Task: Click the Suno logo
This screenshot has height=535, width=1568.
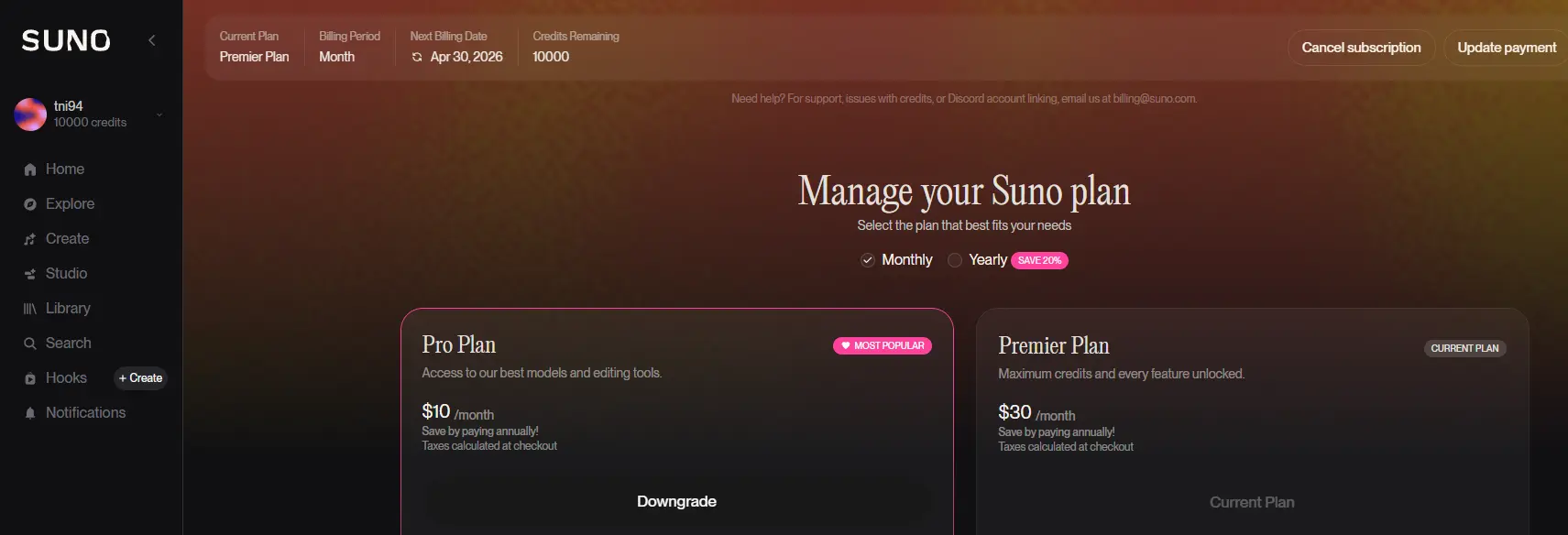Action: coord(66,40)
